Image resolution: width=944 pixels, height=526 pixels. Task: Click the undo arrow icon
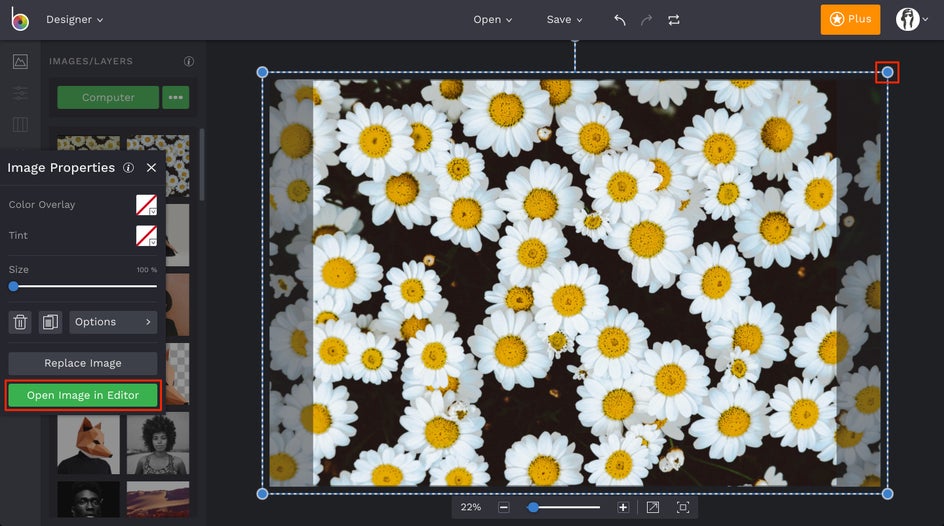tap(620, 20)
